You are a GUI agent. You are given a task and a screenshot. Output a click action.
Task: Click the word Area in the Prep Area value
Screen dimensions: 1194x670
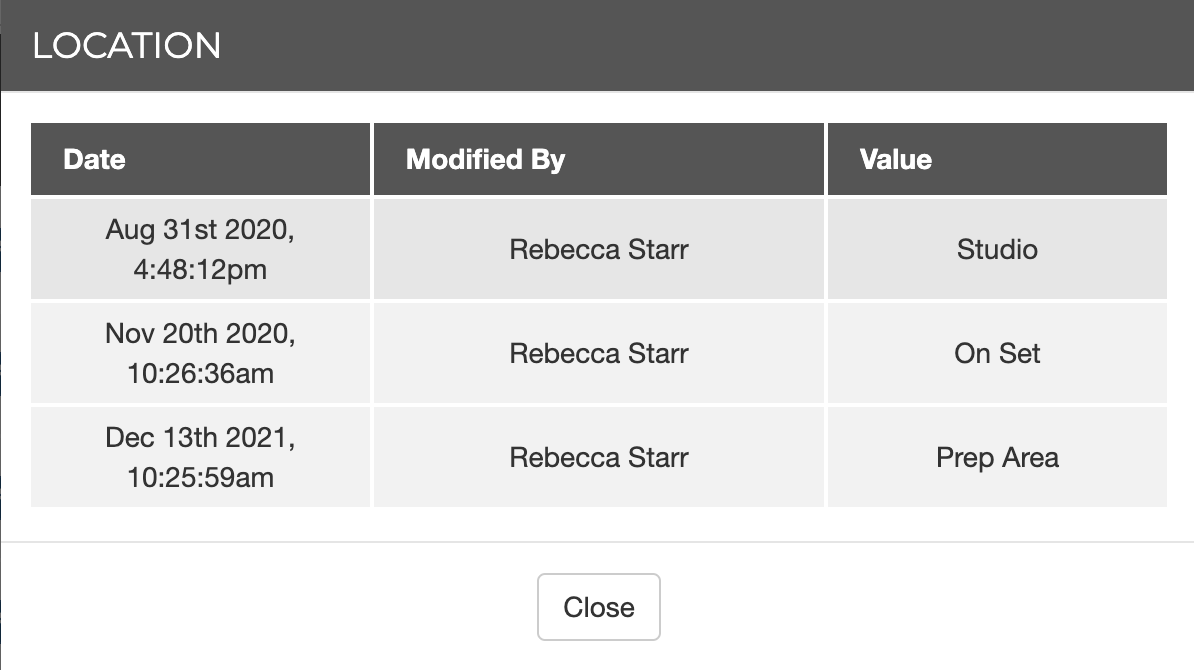pos(1029,457)
